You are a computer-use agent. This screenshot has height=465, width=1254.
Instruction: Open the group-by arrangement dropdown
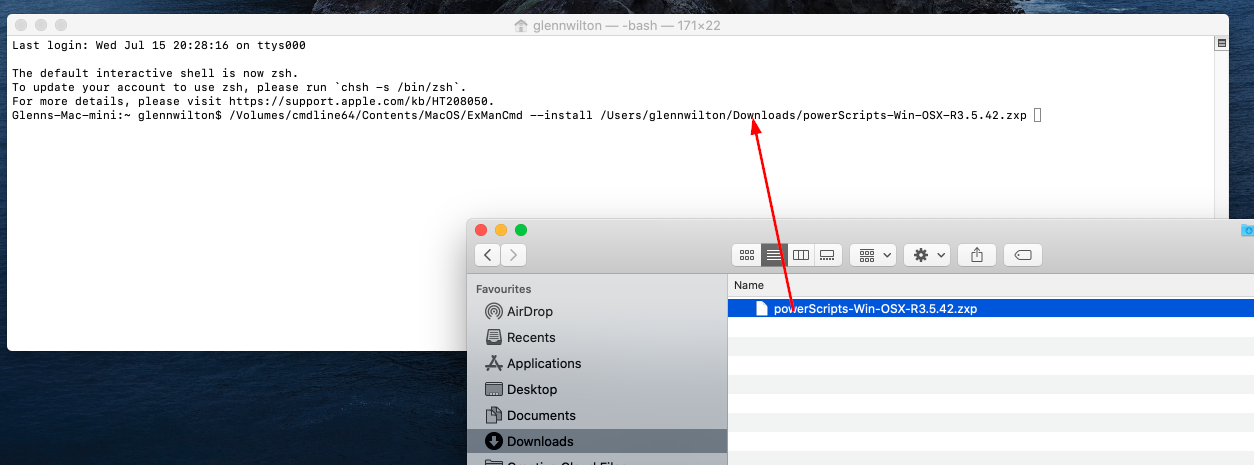[x=873, y=255]
